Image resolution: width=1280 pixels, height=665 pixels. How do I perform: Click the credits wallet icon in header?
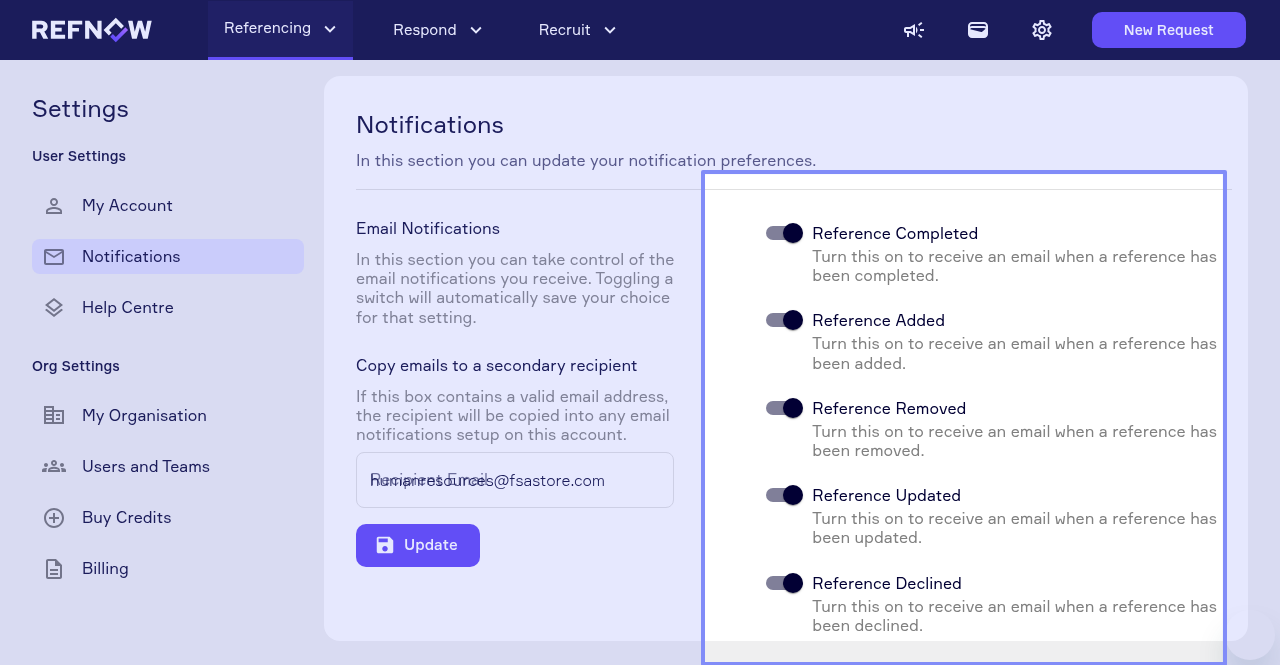point(978,30)
